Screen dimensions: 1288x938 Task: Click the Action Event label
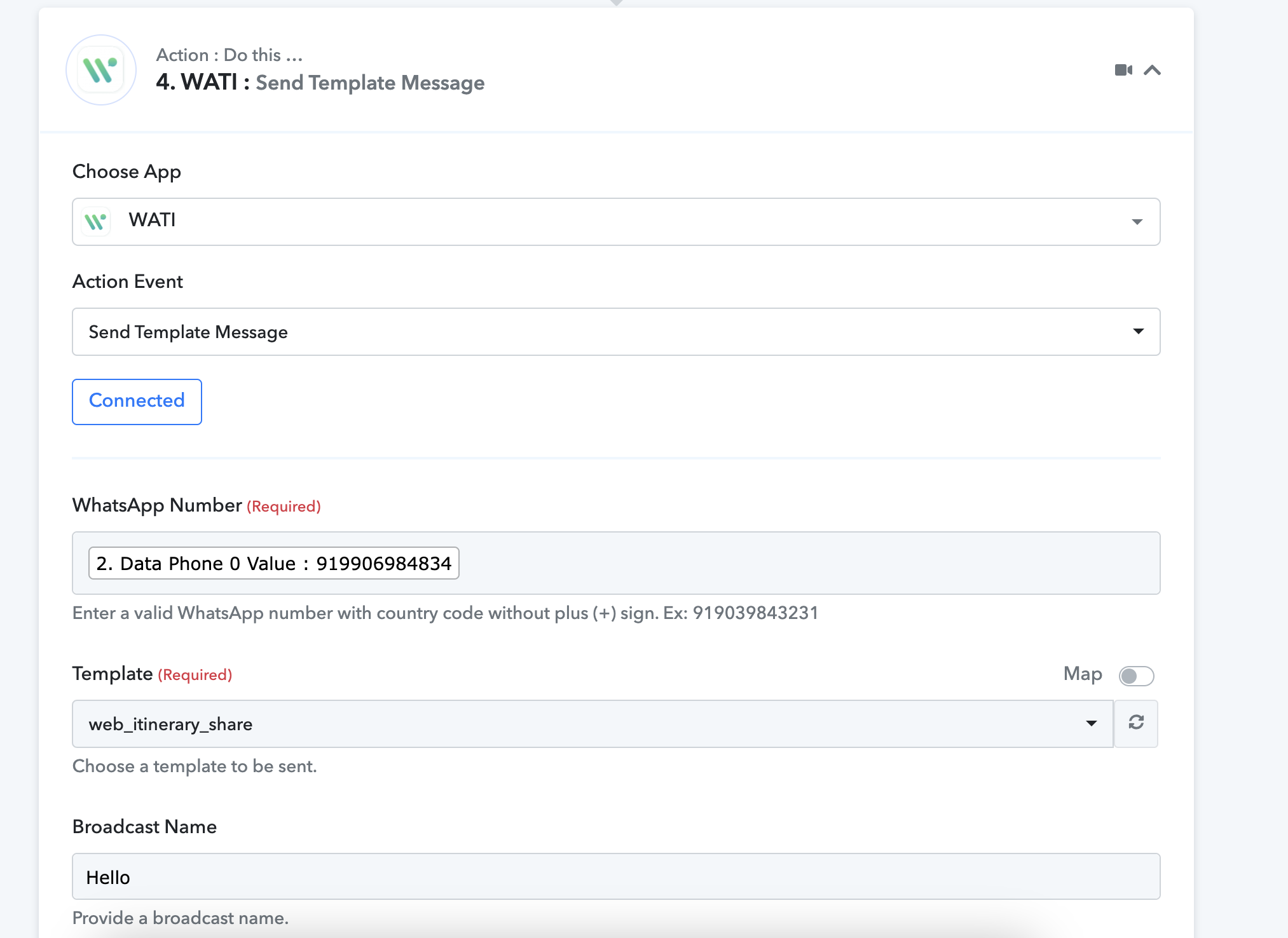(127, 282)
